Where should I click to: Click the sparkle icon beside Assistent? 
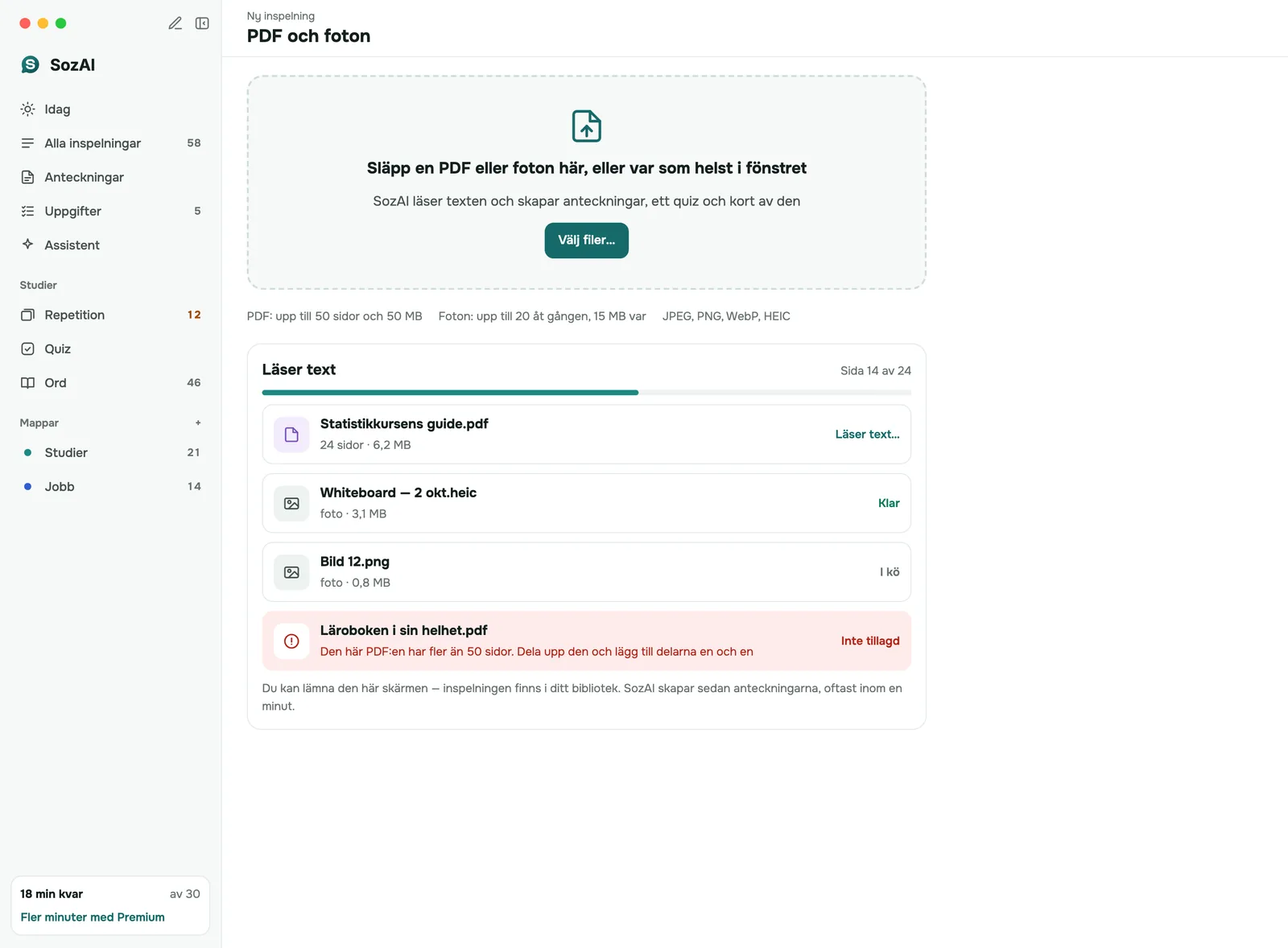pyautogui.click(x=27, y=245)
